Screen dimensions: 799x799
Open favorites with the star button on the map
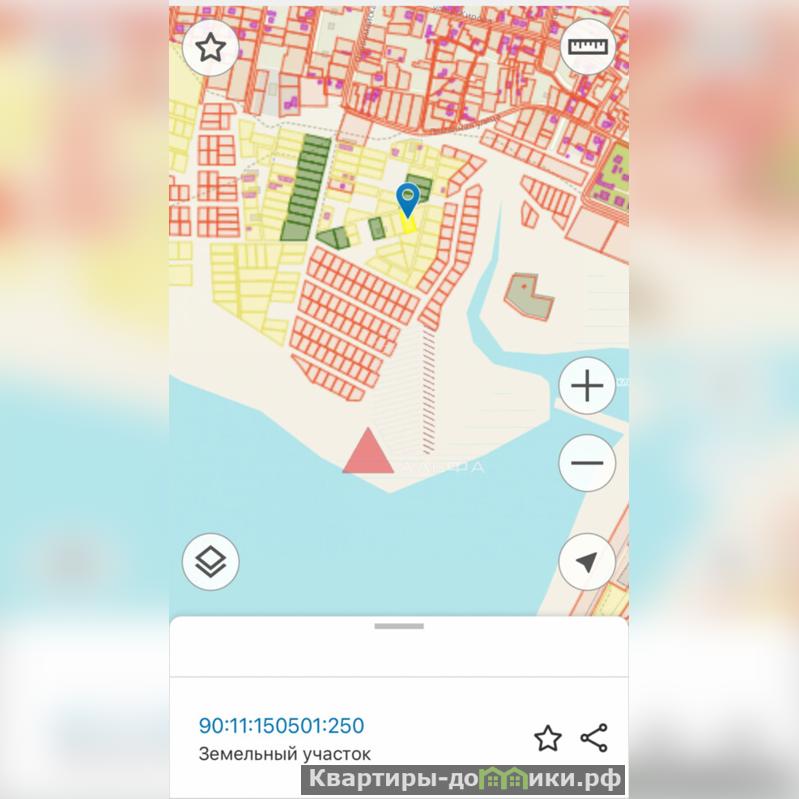[210, 48]
